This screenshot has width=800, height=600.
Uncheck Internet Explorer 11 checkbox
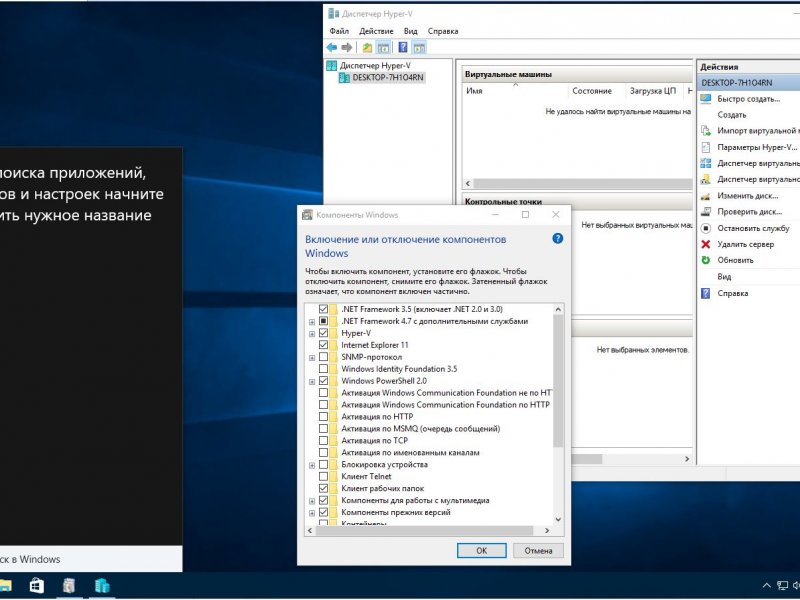pos(323,345)
